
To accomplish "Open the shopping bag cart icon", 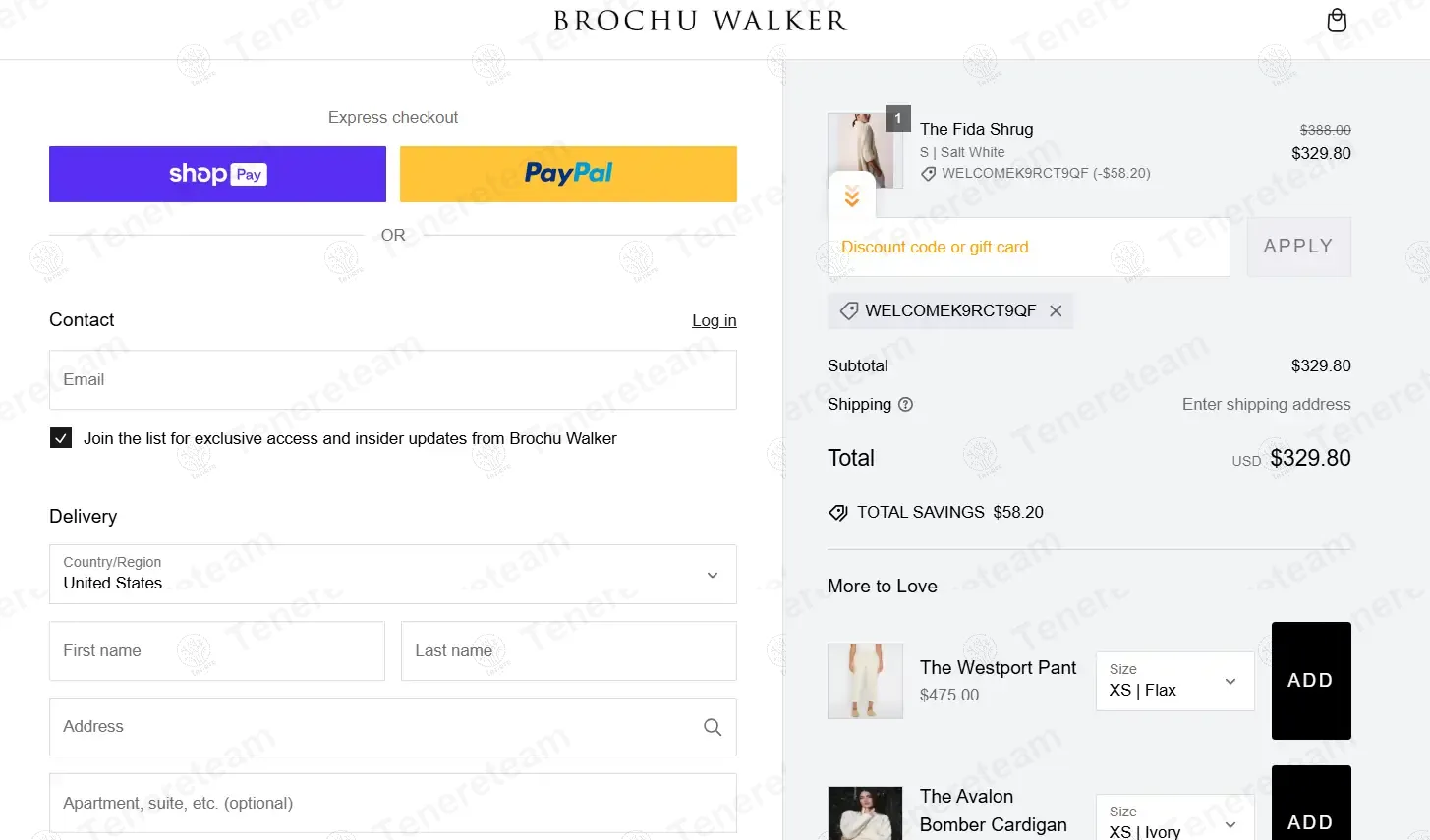I will coord(1337,21).
